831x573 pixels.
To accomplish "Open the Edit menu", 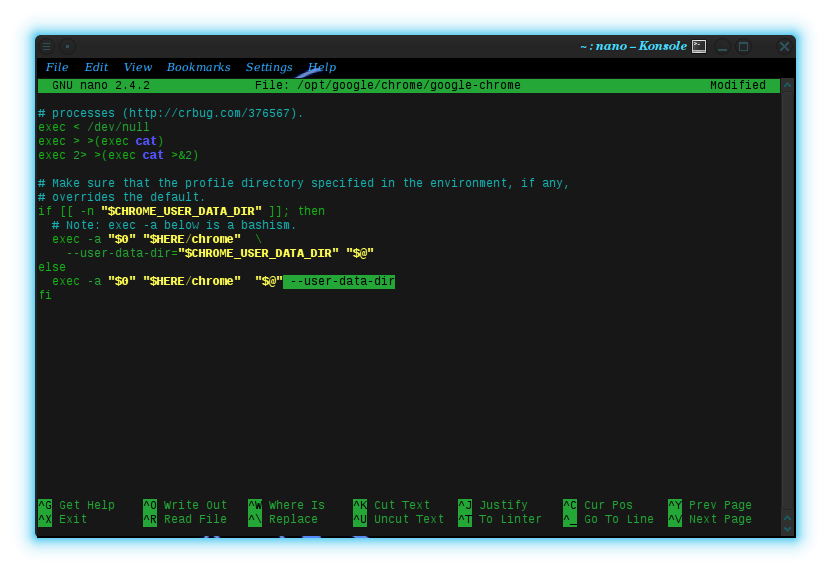I will tap(96, 67).
